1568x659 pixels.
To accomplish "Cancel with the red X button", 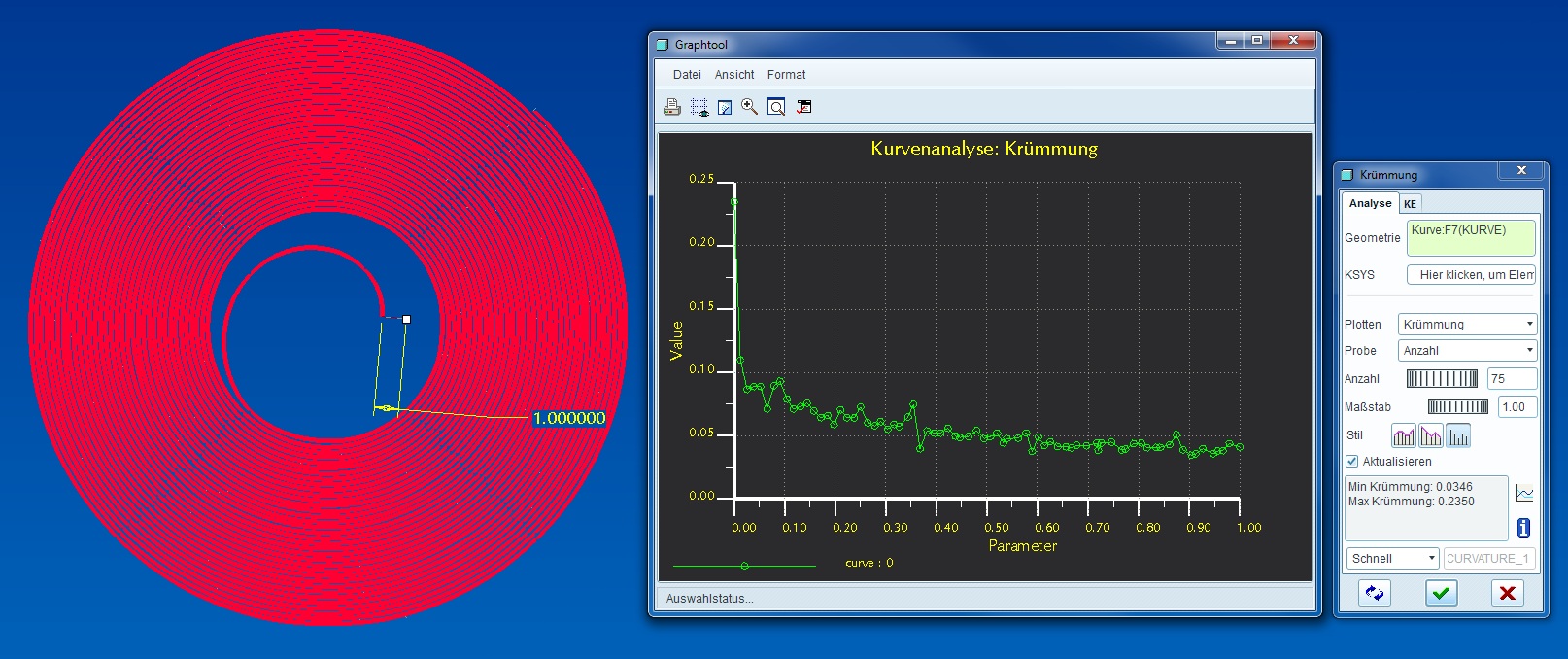I will pyautogui.click(x=1507, y=593).
